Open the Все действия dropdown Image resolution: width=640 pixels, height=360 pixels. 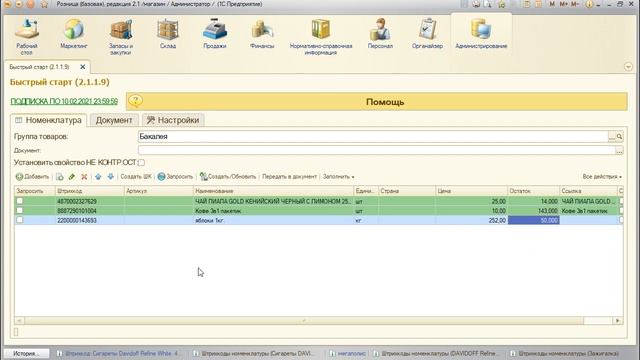click(602, 177)
